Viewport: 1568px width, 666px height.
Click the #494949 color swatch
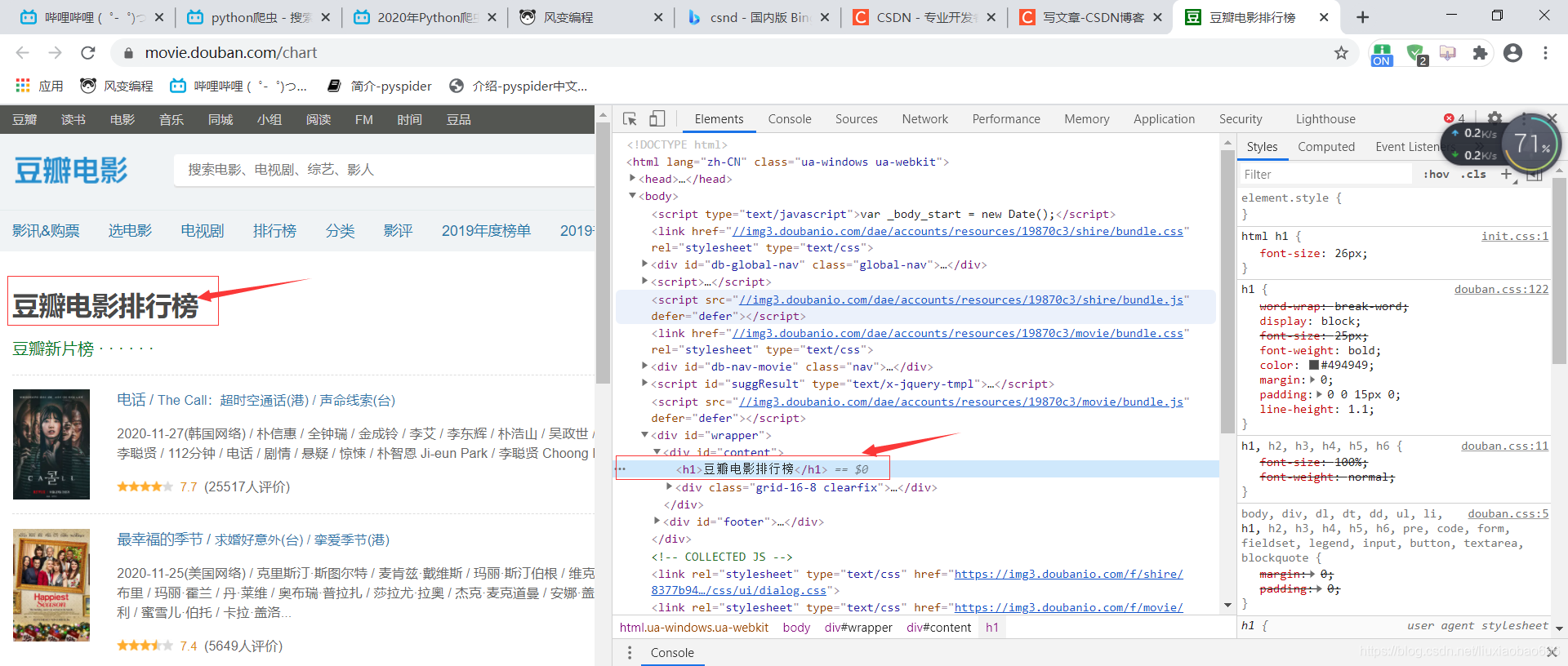(1314, 365)
